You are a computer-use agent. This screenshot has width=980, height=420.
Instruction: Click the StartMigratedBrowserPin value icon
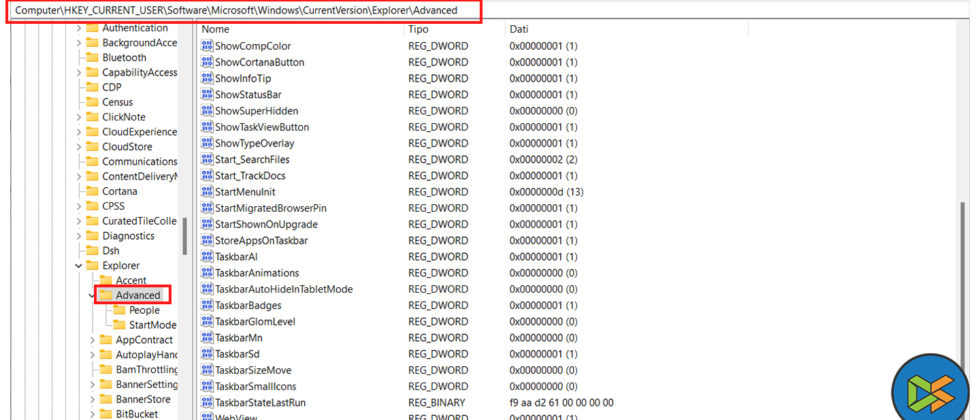tap(207, 208)
